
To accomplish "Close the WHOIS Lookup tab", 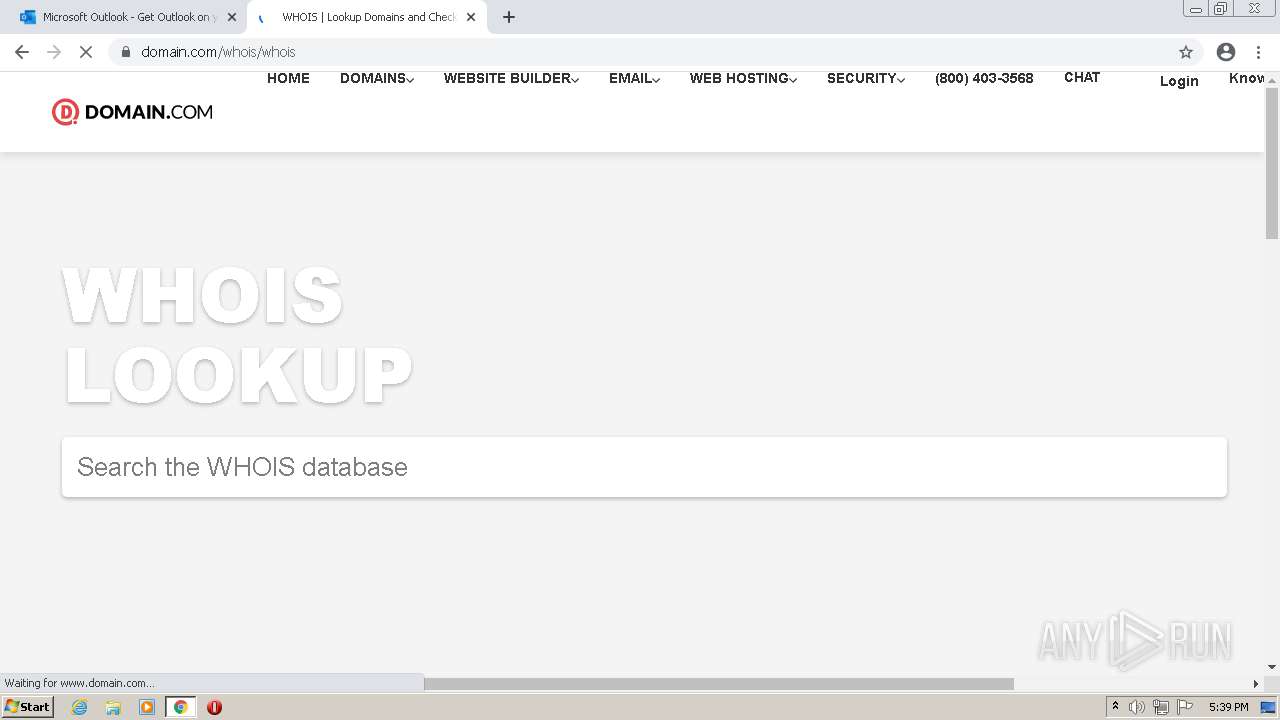I will click(471, 17).
